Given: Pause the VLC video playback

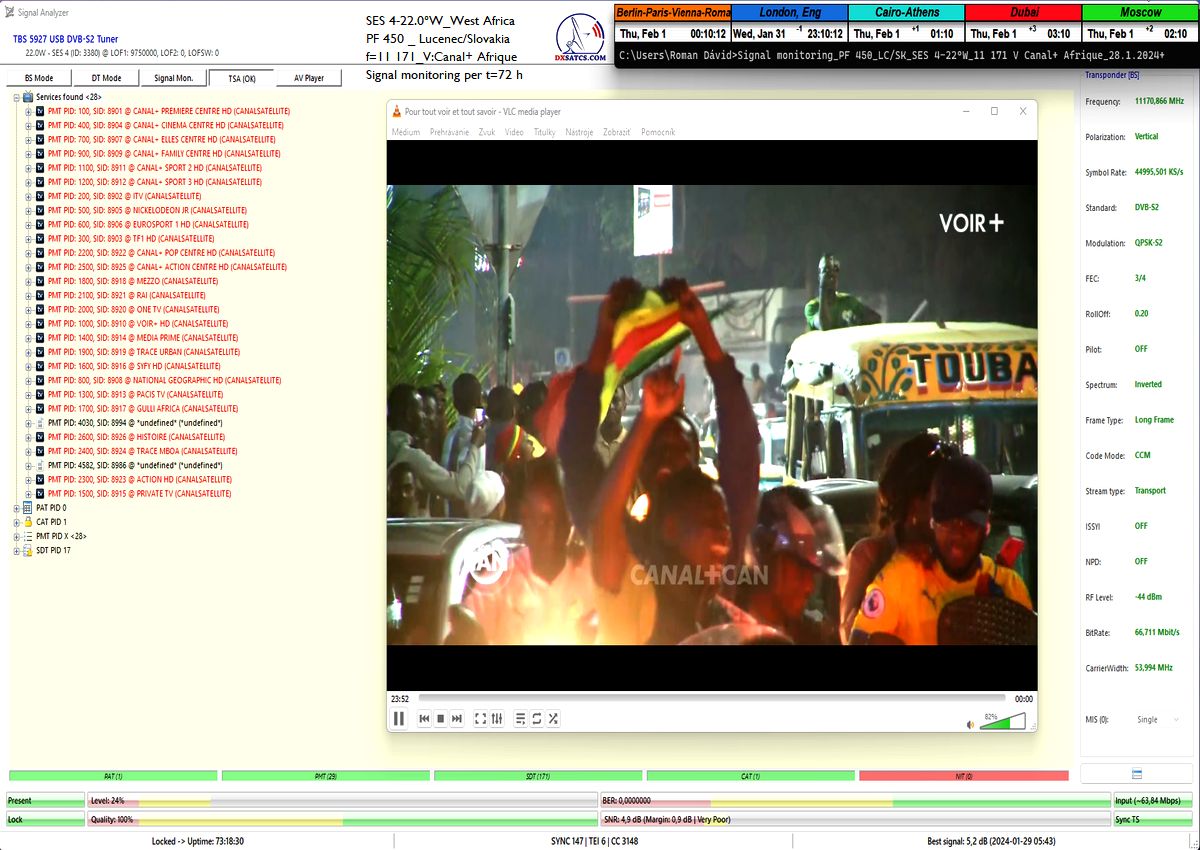Looking at the screenshot, I should click(399, 718).
